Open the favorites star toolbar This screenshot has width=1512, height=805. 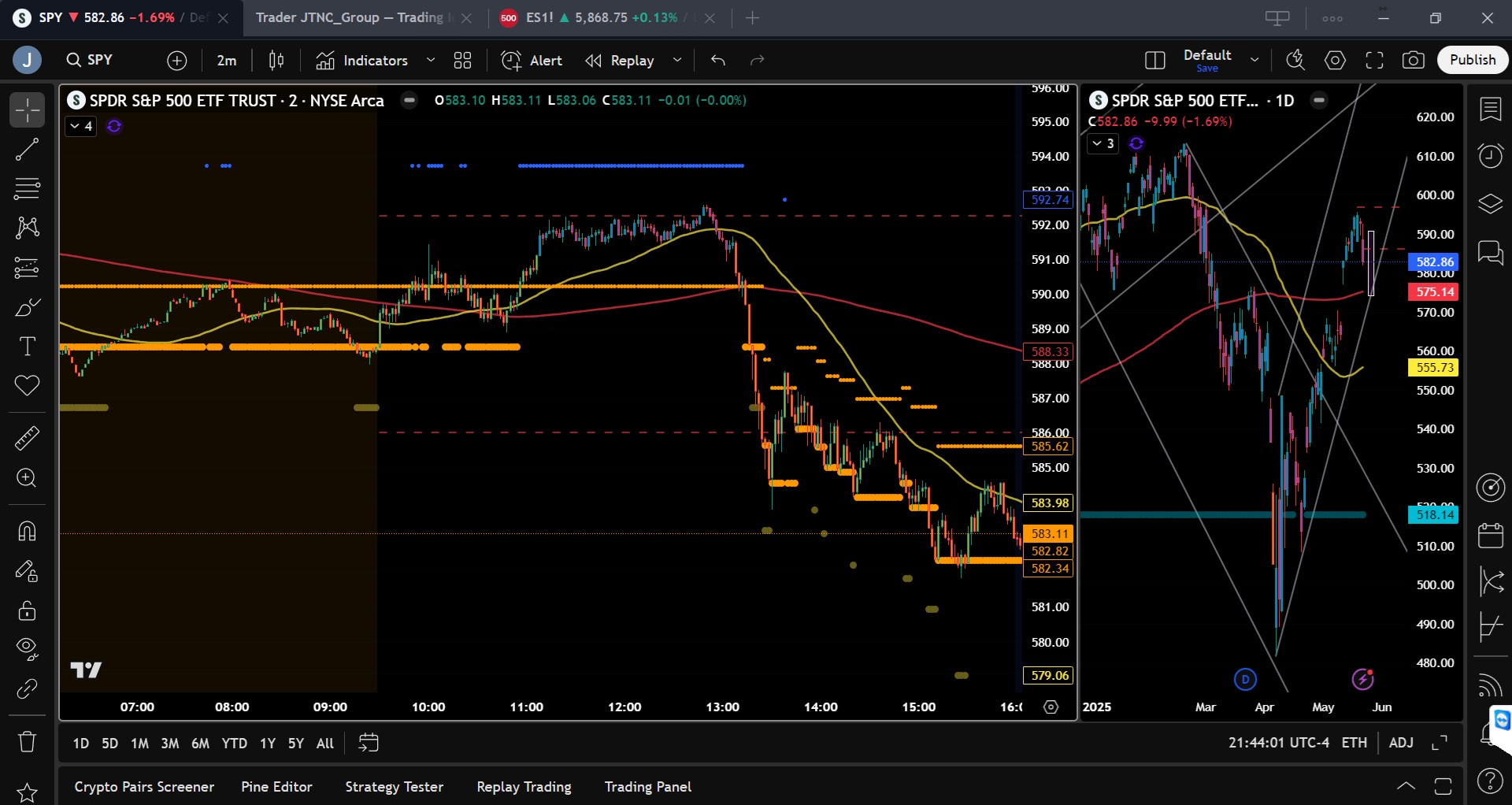[27, 792]
